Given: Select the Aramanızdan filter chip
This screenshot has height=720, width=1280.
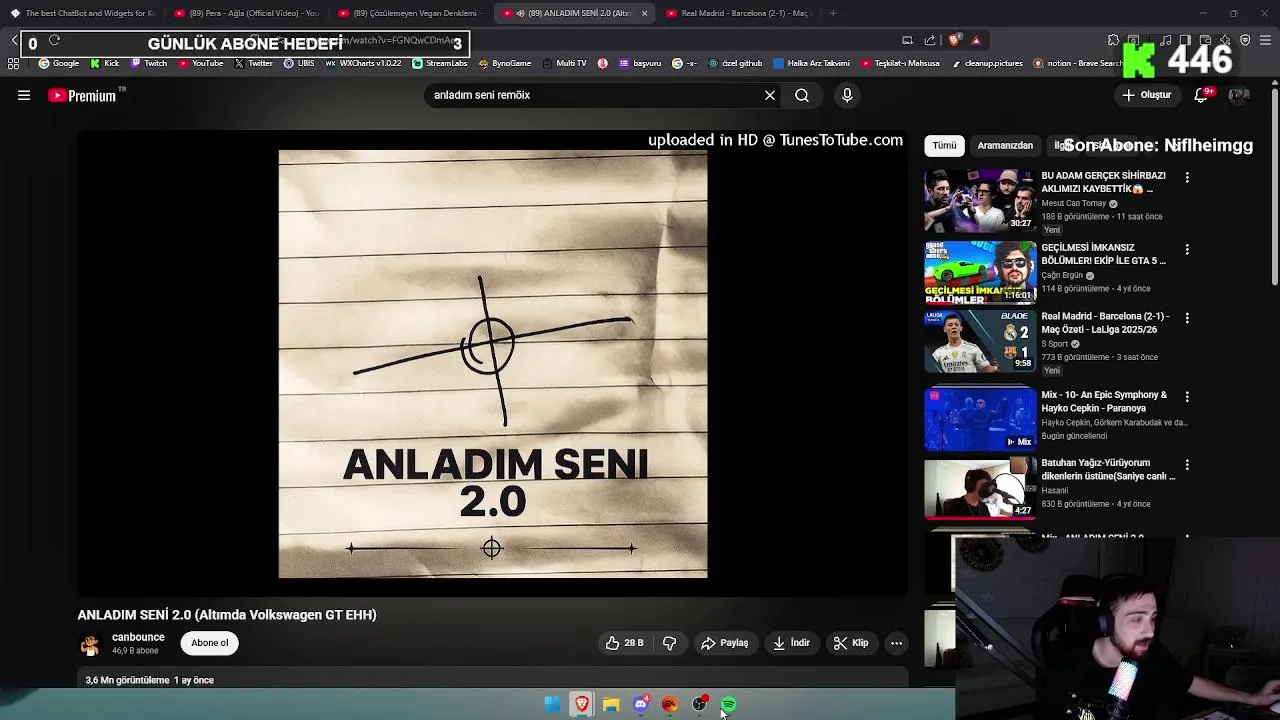Looking at the screenshot, I should [x=1005, y=146].
